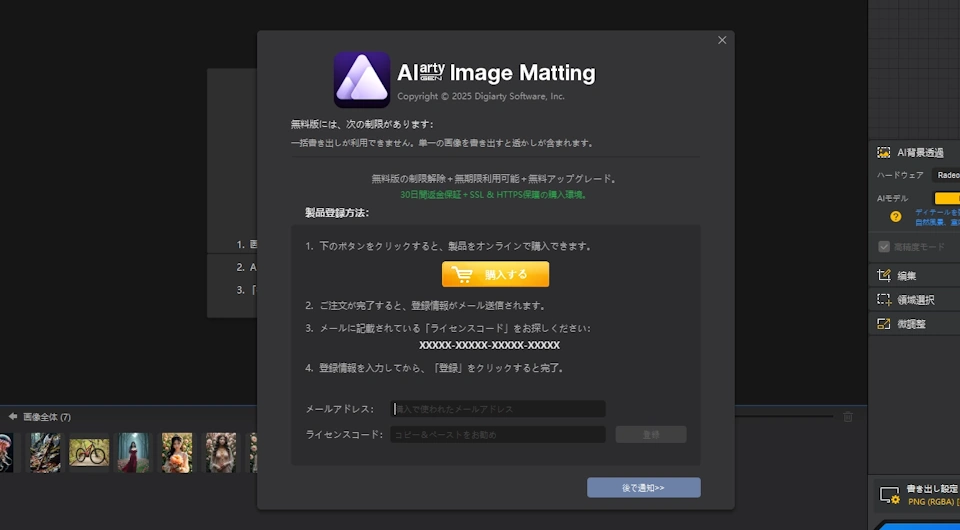Select the woman holding orange bouquet thumbnail
The width and height of the screenshot is (960, 530).
177,453
